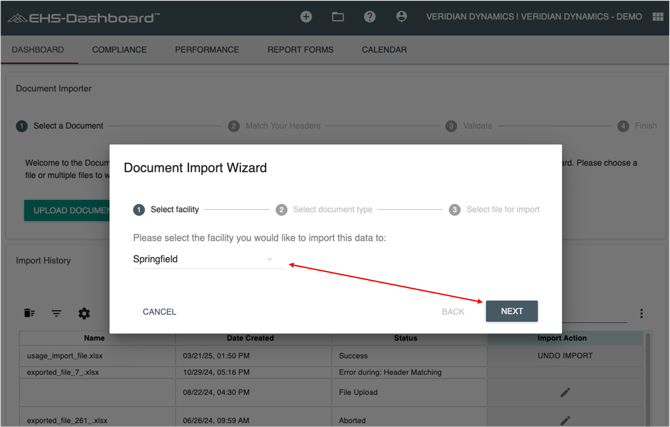The image size is (670, 427).
Task: Open the apps grid icon
Action: pos(657,17)
